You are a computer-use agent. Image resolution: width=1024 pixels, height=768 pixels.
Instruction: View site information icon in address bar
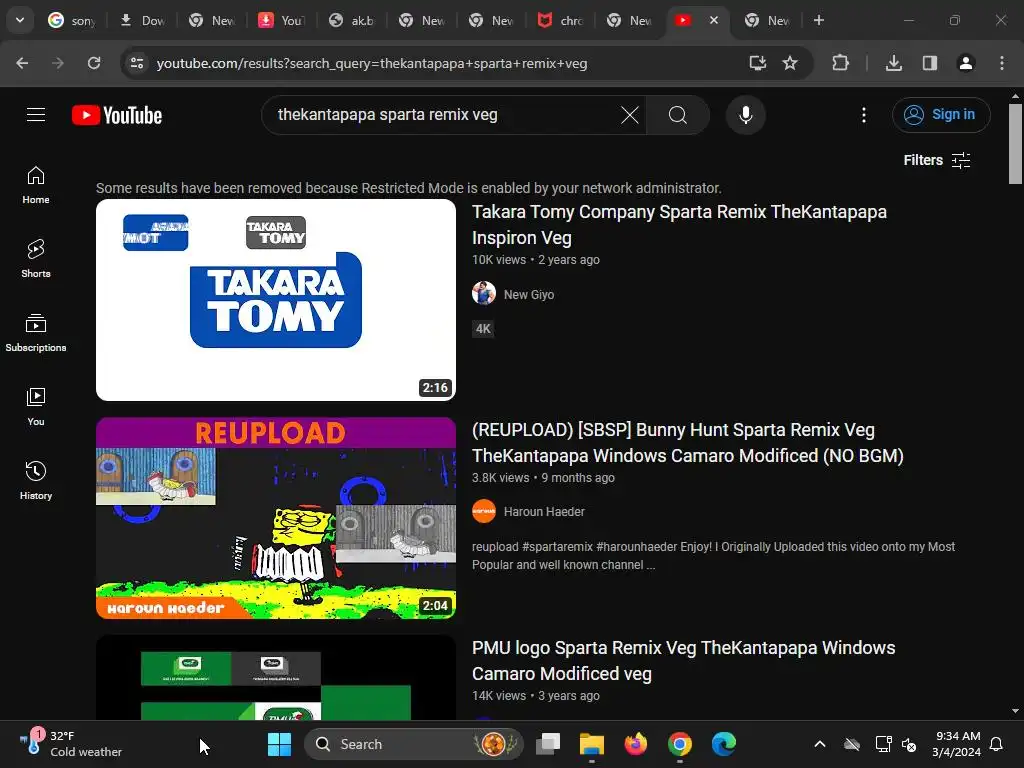137,63
